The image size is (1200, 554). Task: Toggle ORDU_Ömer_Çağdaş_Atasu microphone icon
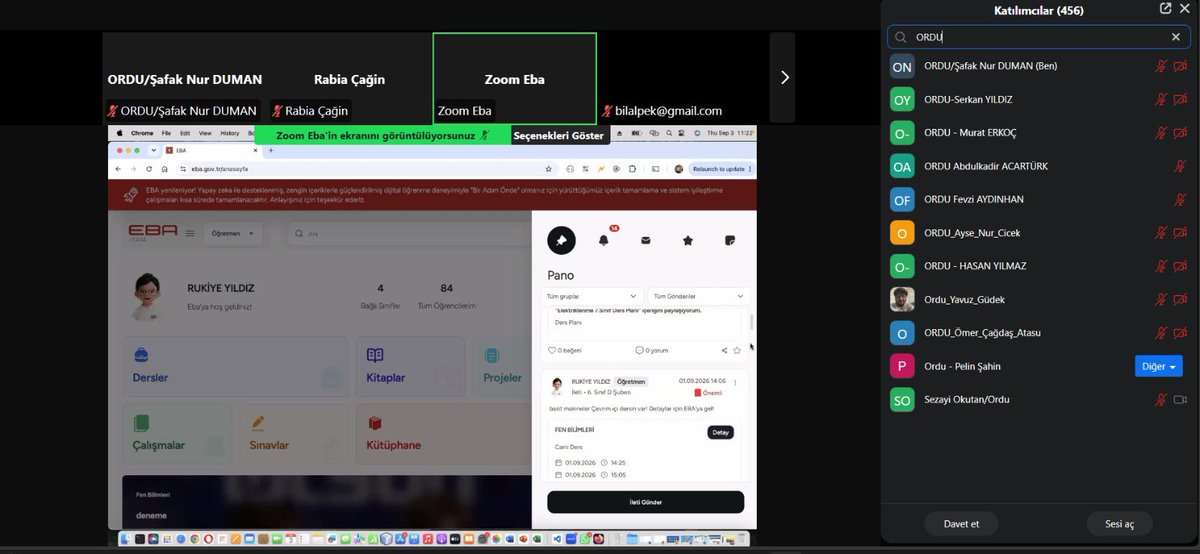1161,333
